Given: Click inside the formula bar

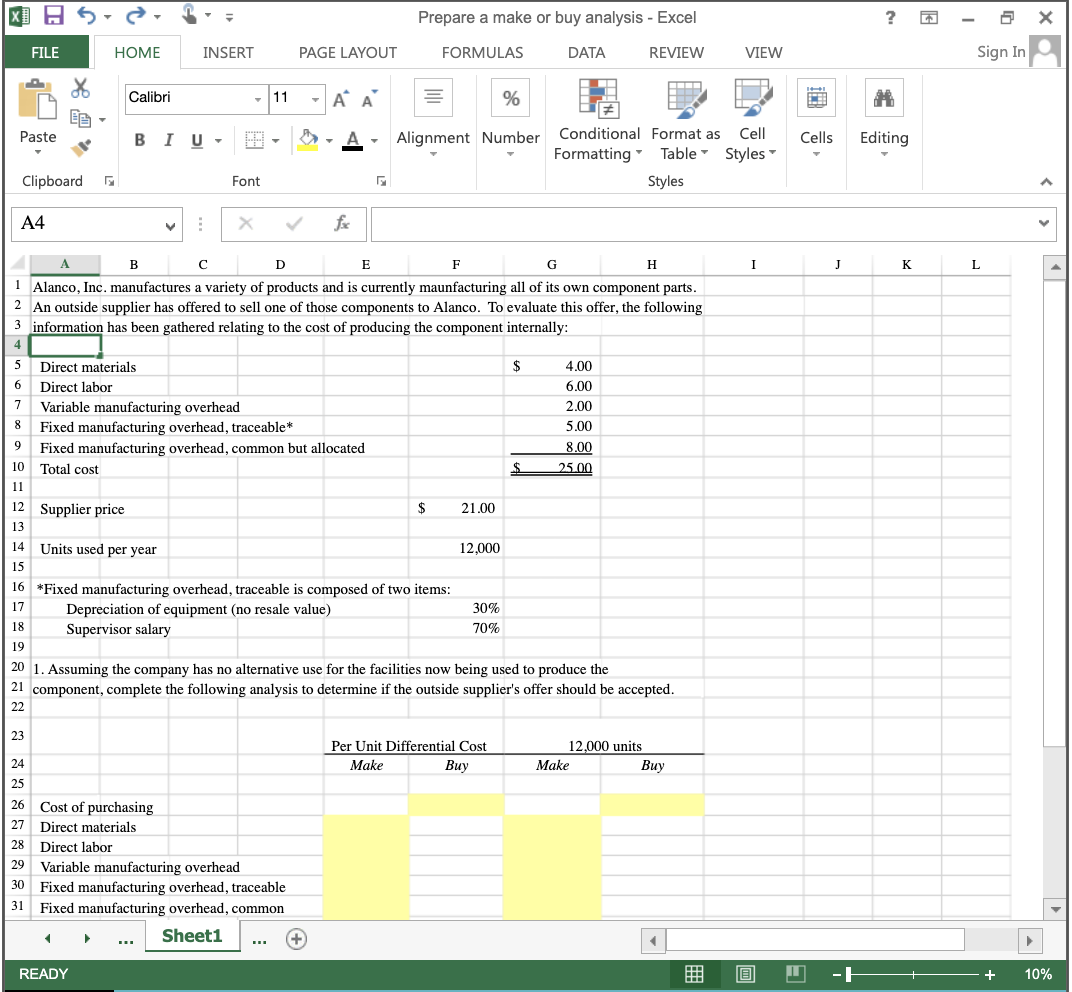Looking at the screenshot, I should (700, 223).
